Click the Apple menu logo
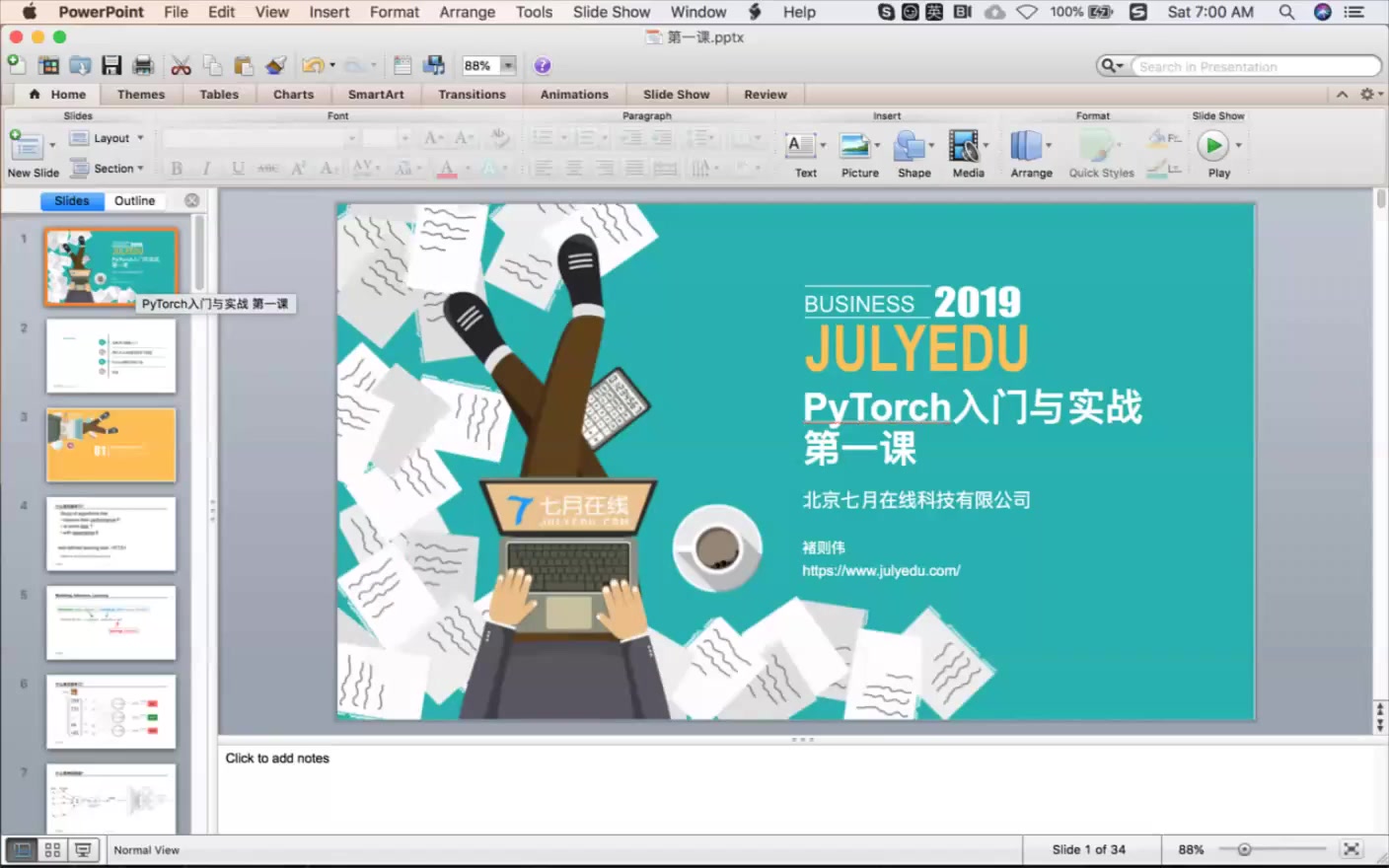Screen dimensions: 1389x868 click(29, 12)
